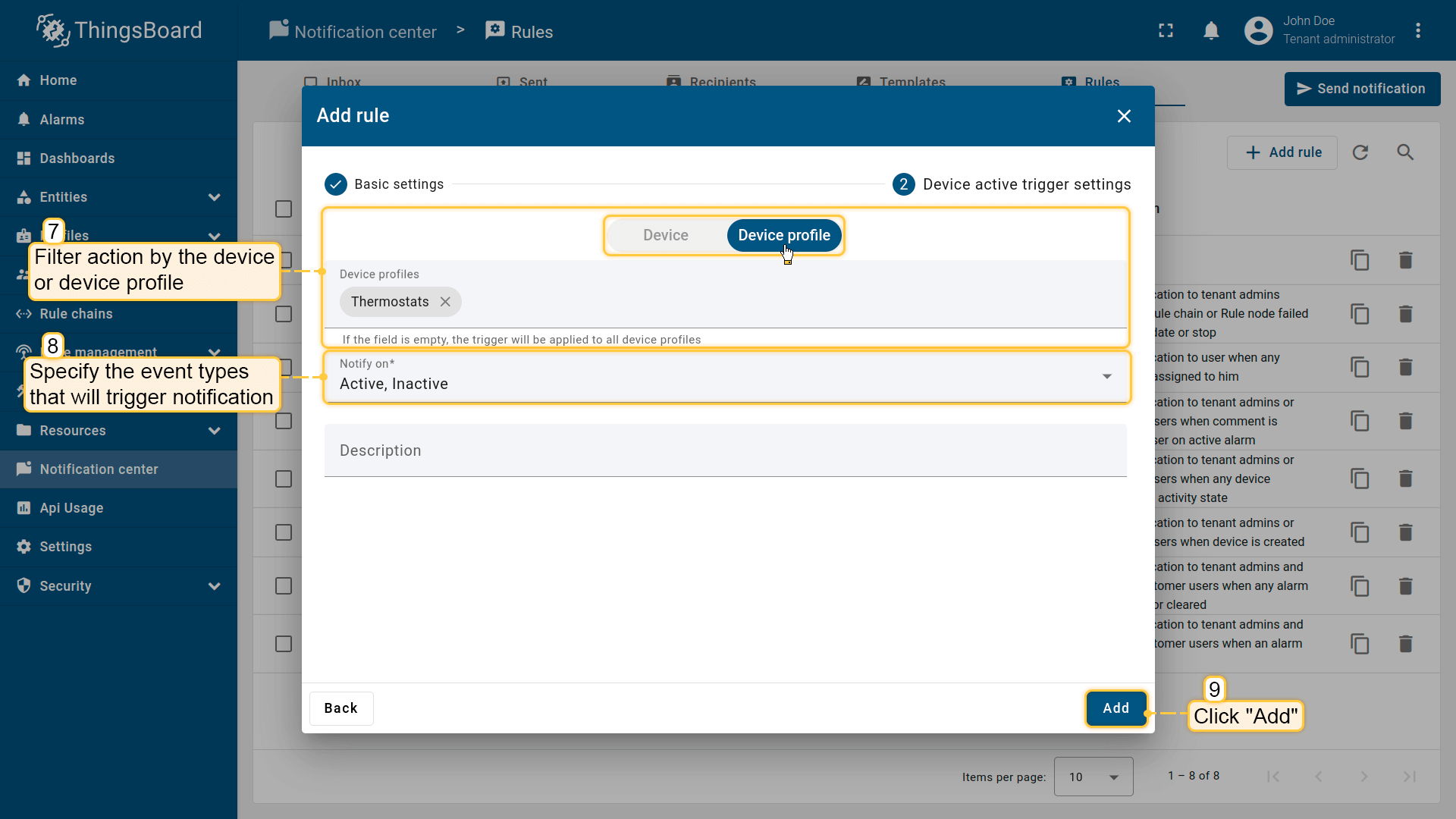This screenshot has height=819, width=1456.
Task: Open the rules search icon
Action: 1405,152
